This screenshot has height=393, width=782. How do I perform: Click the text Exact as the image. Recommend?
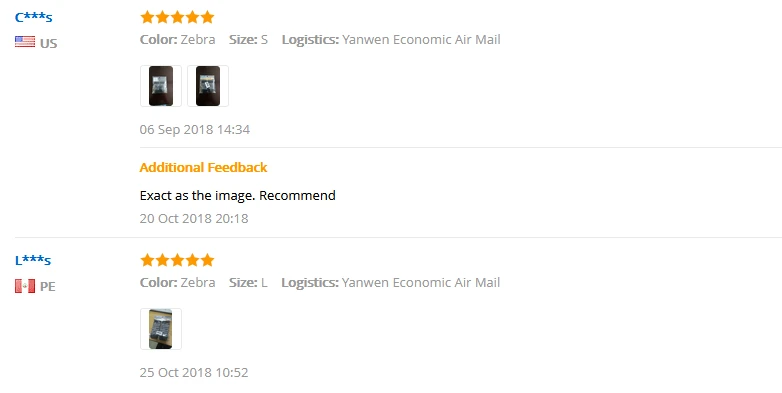pos(237,195)
